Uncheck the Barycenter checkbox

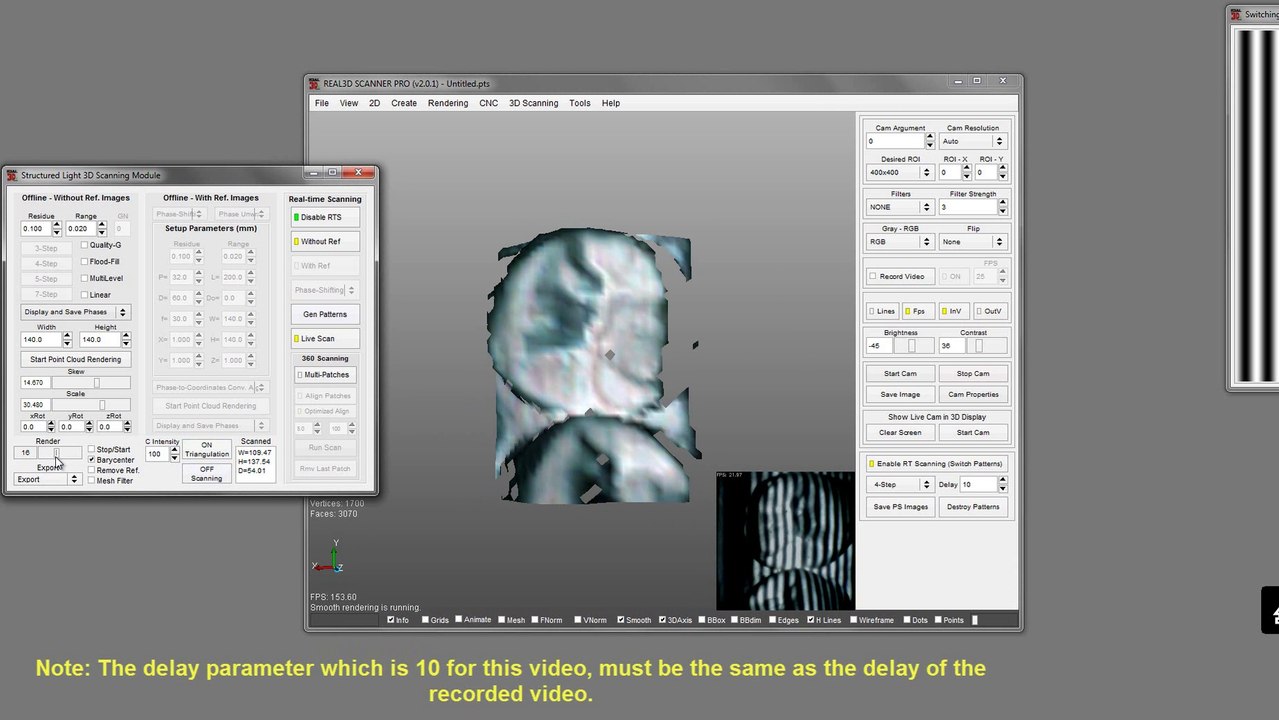92,460
